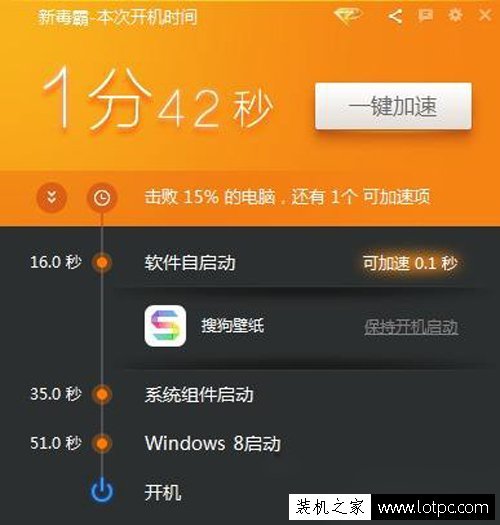
Task: Select the 搜狗壁纸 startup item name
Action: click(232, 325)
